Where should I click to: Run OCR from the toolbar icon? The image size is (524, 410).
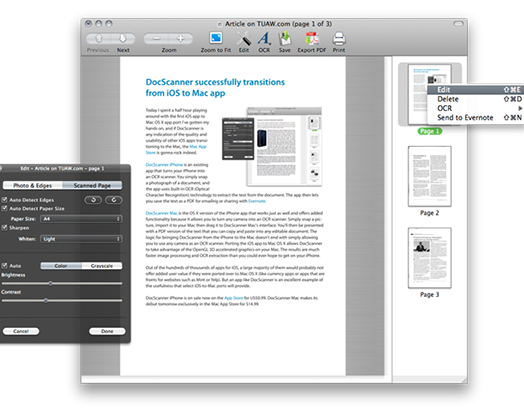264,38
